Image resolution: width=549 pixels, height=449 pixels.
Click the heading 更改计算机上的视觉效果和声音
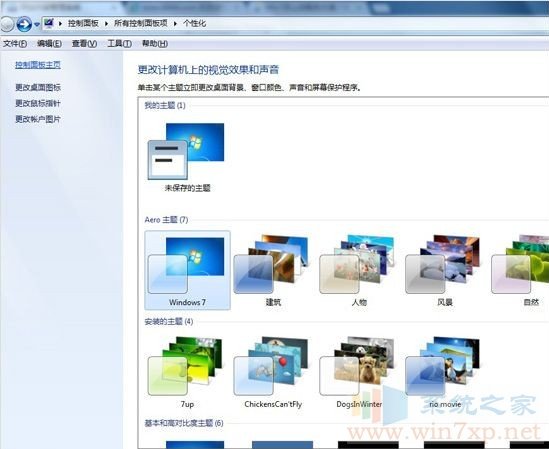[208, 70]
